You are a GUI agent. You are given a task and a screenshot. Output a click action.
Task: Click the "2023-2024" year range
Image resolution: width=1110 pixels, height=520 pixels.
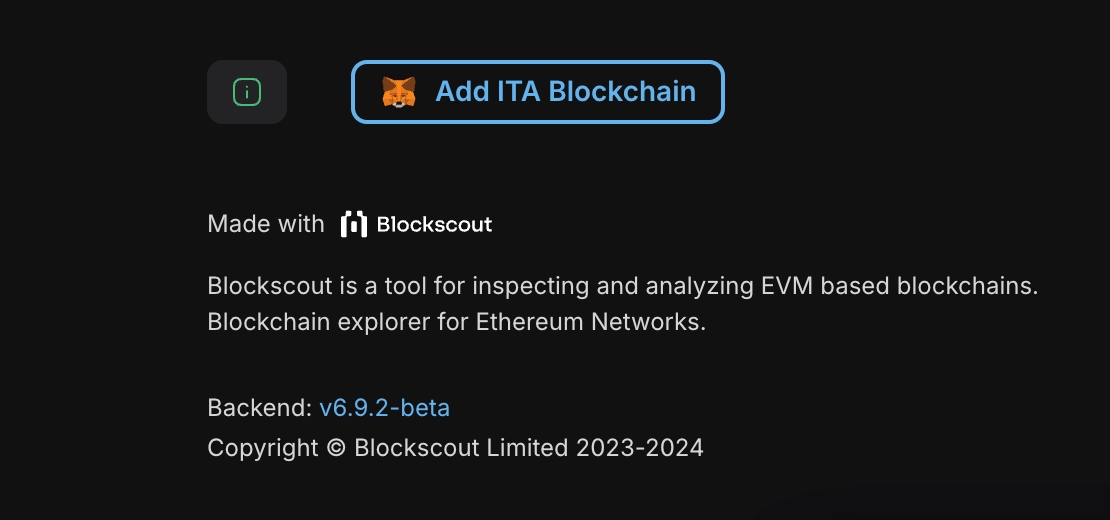640,447
